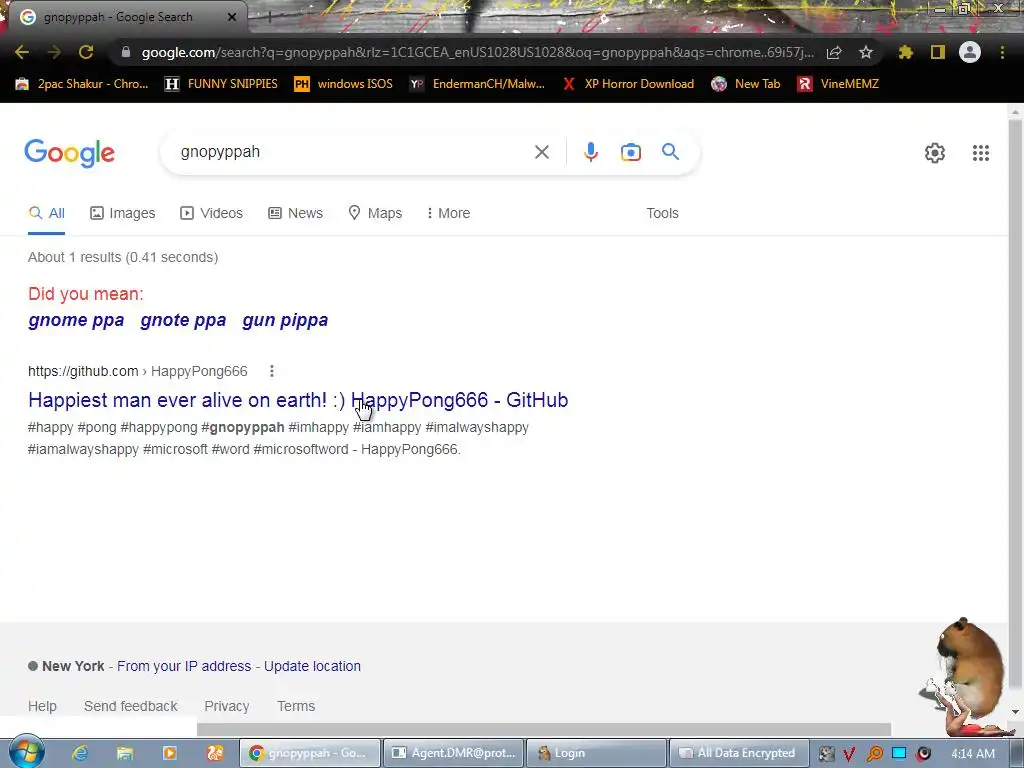Viewport: 1024px width, 768px height.
Task: Close the gnopyppah Google Search tab
Action: 231,17
